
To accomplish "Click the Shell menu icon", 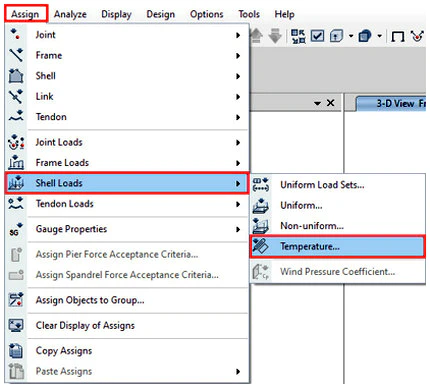I will coord(16,76).
